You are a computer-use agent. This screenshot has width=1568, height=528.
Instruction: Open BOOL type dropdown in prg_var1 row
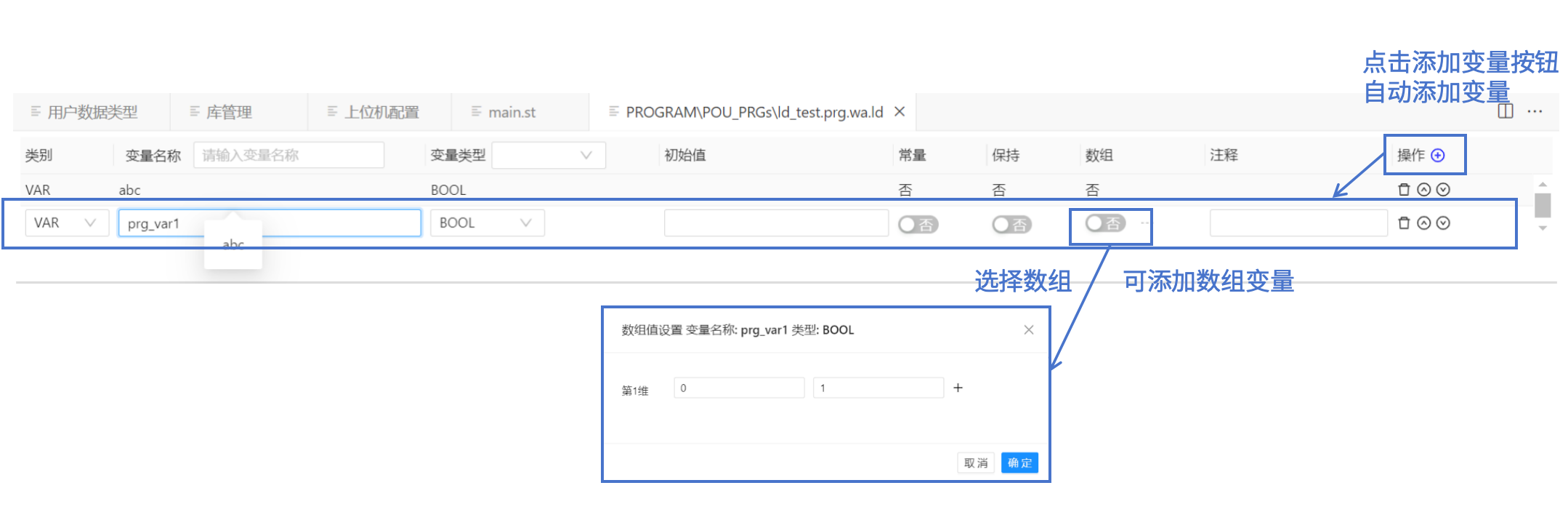[487, 223]
